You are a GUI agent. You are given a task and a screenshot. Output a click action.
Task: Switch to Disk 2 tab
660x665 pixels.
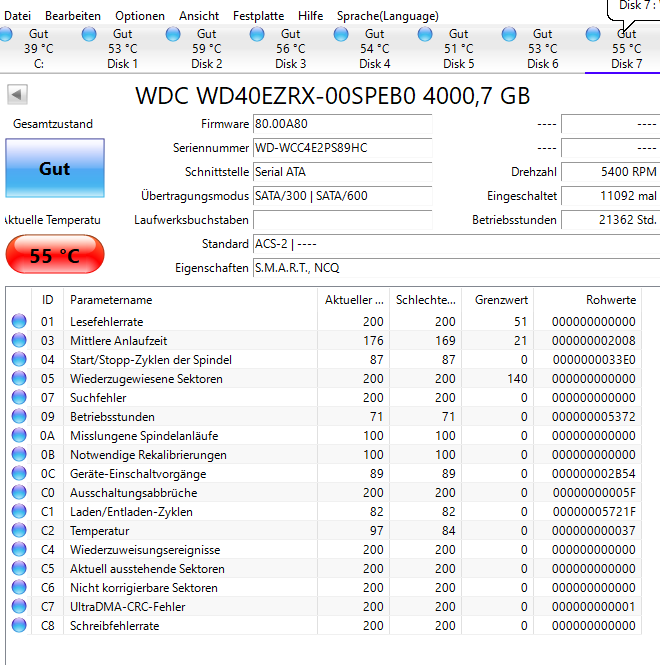point(207,49)
